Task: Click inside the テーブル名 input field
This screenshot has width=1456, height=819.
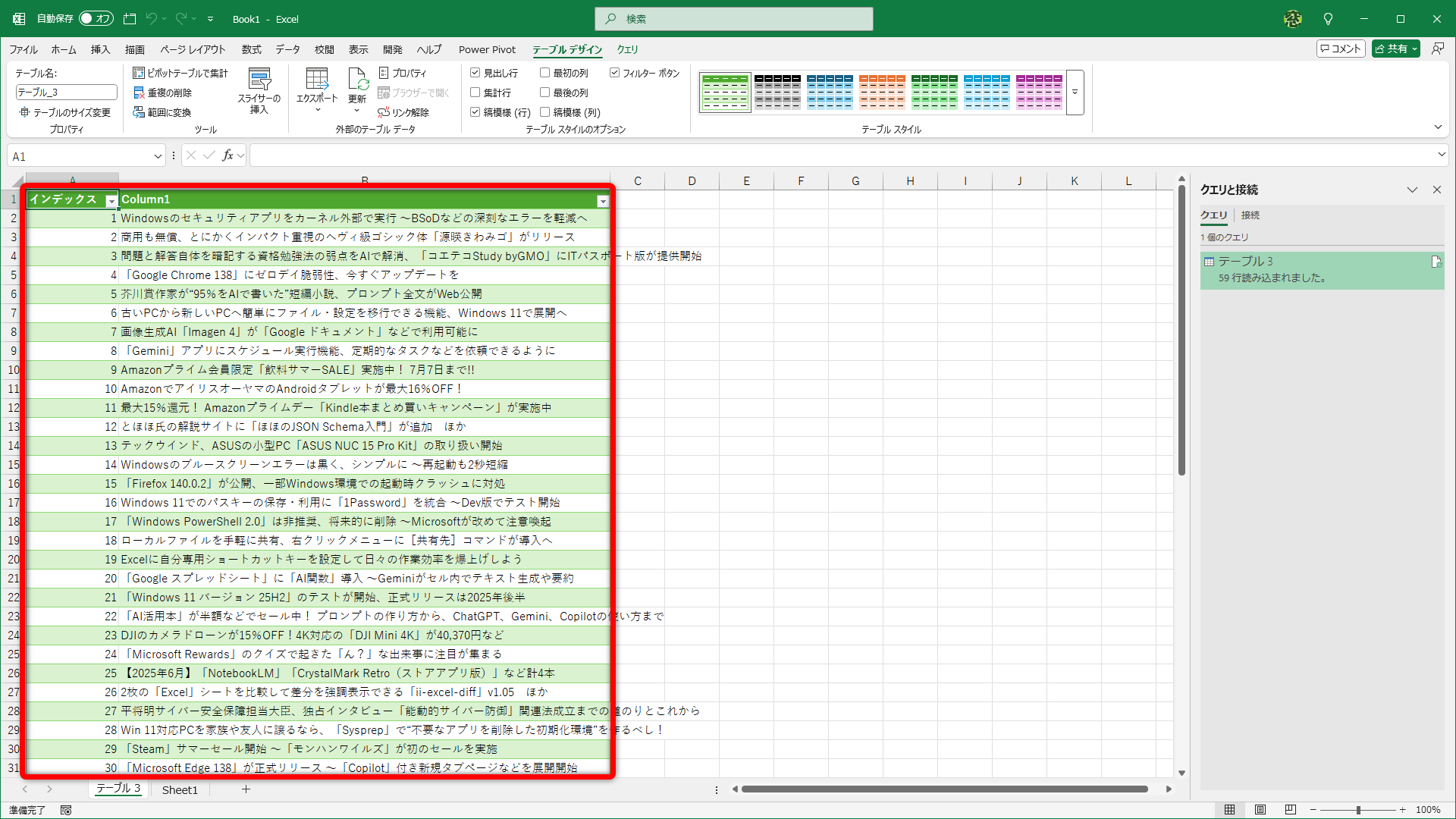Action: 65,91
